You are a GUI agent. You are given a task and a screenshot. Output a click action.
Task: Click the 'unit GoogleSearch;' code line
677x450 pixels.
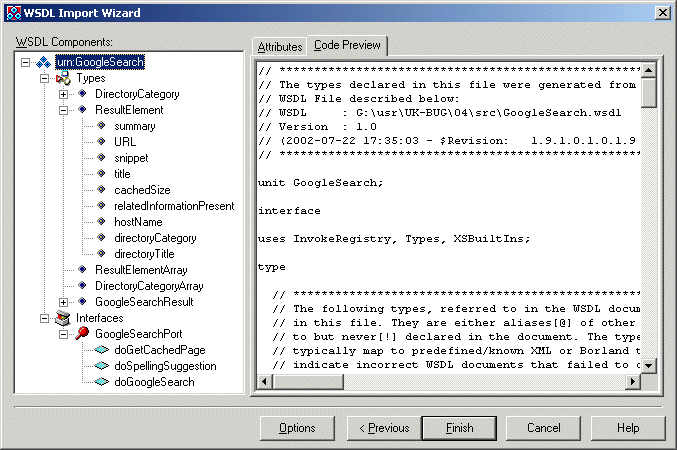(320, 183)
